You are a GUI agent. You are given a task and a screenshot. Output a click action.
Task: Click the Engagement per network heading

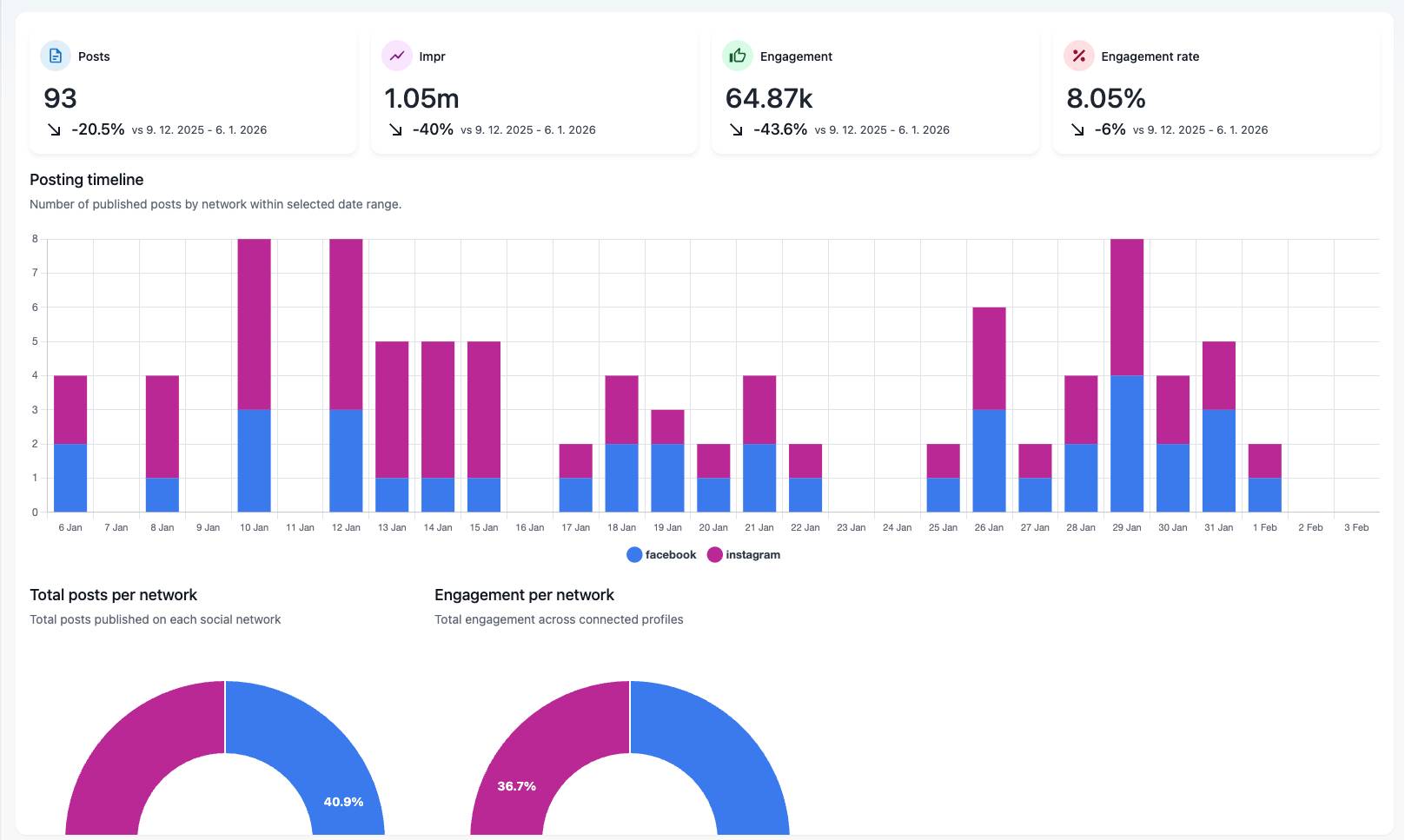coord(524,595)
